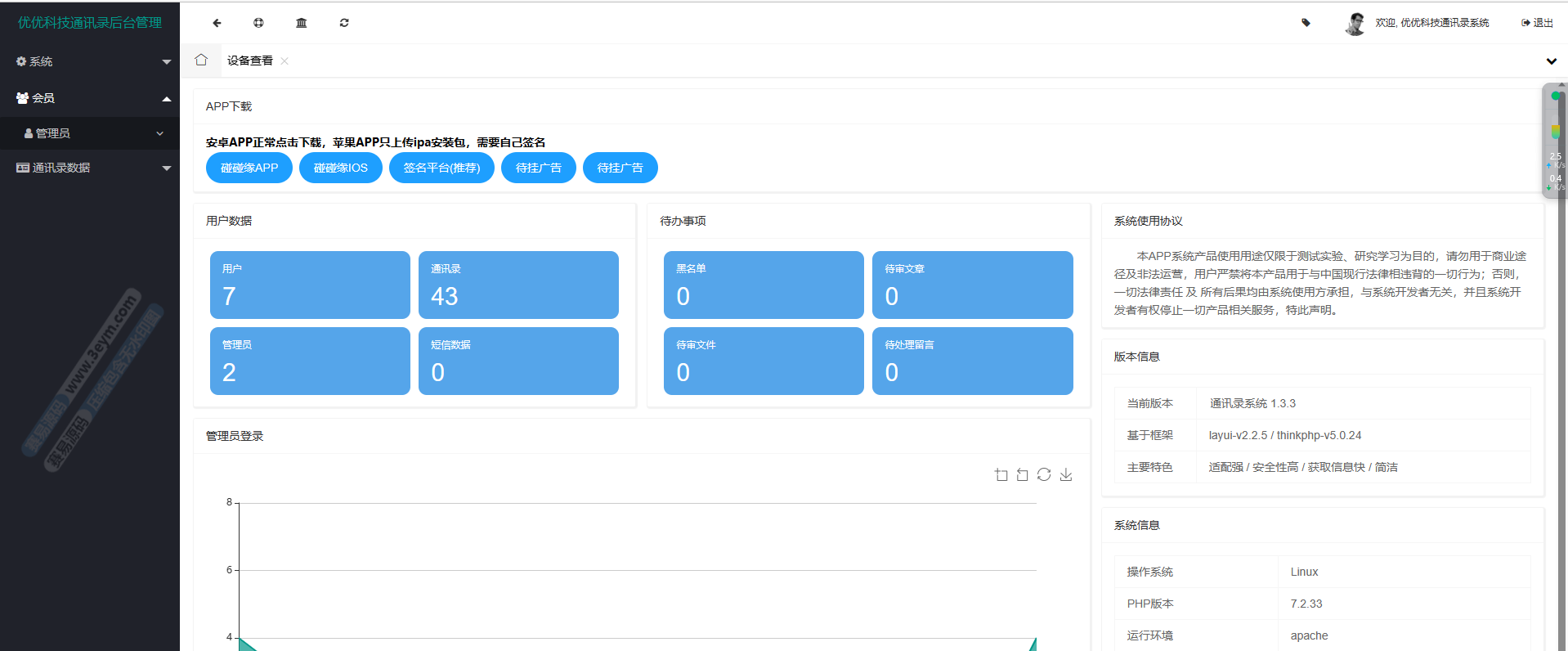
Task: Close the 设备查看 tab
Action: (284, 61)
